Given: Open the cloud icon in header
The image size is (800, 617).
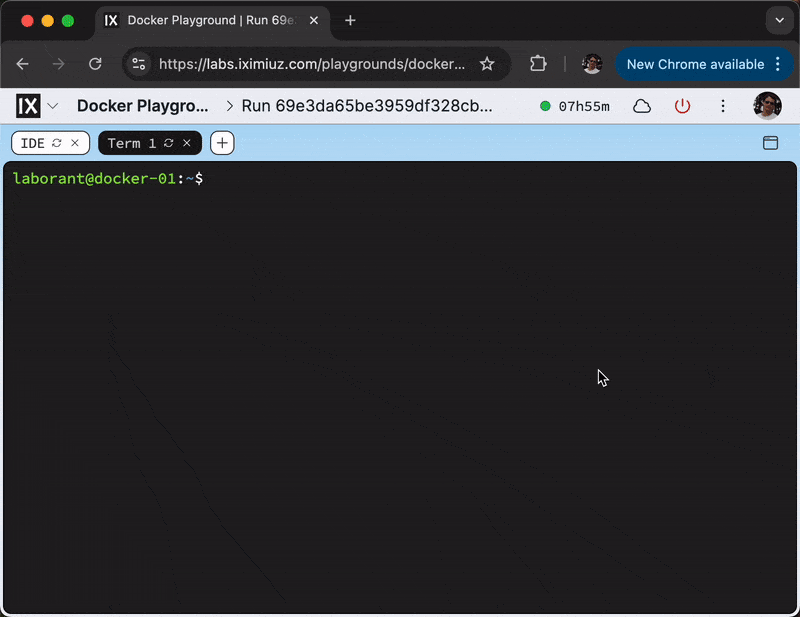Looking at the screenshot, I should click(642, 106).
